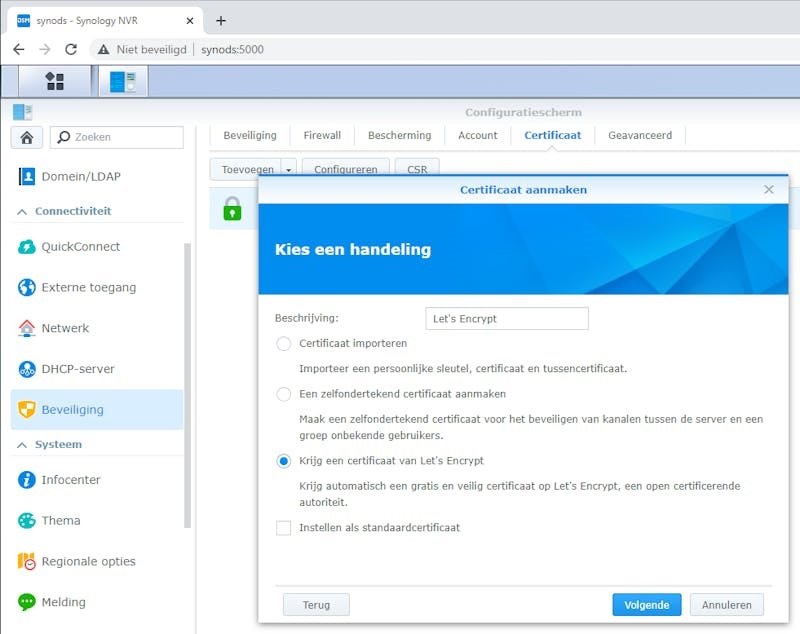
Task: Click the Kies een handeling heading
Action: click(353, 249)
